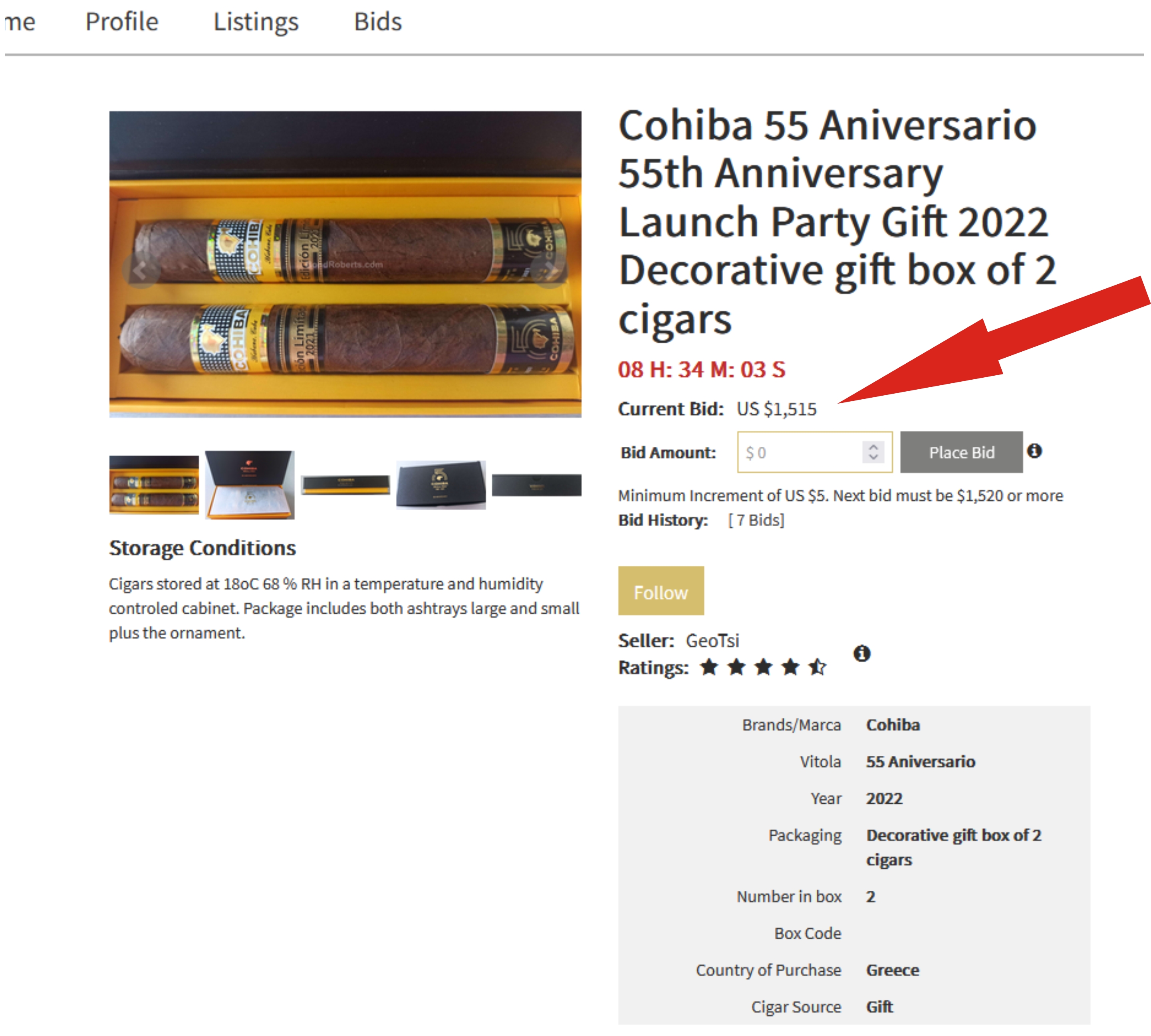Place Bid on the Cohiba auction
Viewport: 1151px width, 1036px height.
click(x=961, y=452)
